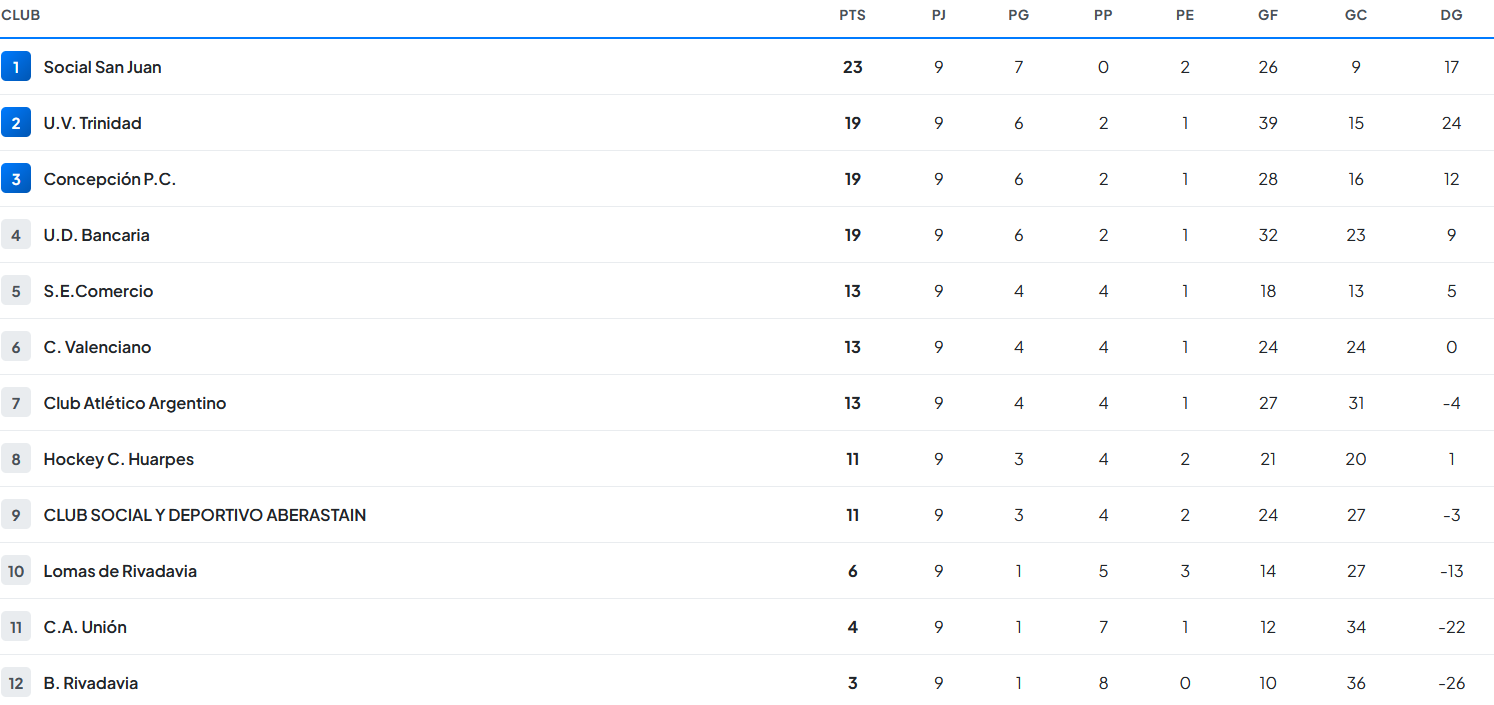Viewport: 1494px width, 705px height.
Task: Click the gray rank 4 badge
Action: tap(16, 235)
